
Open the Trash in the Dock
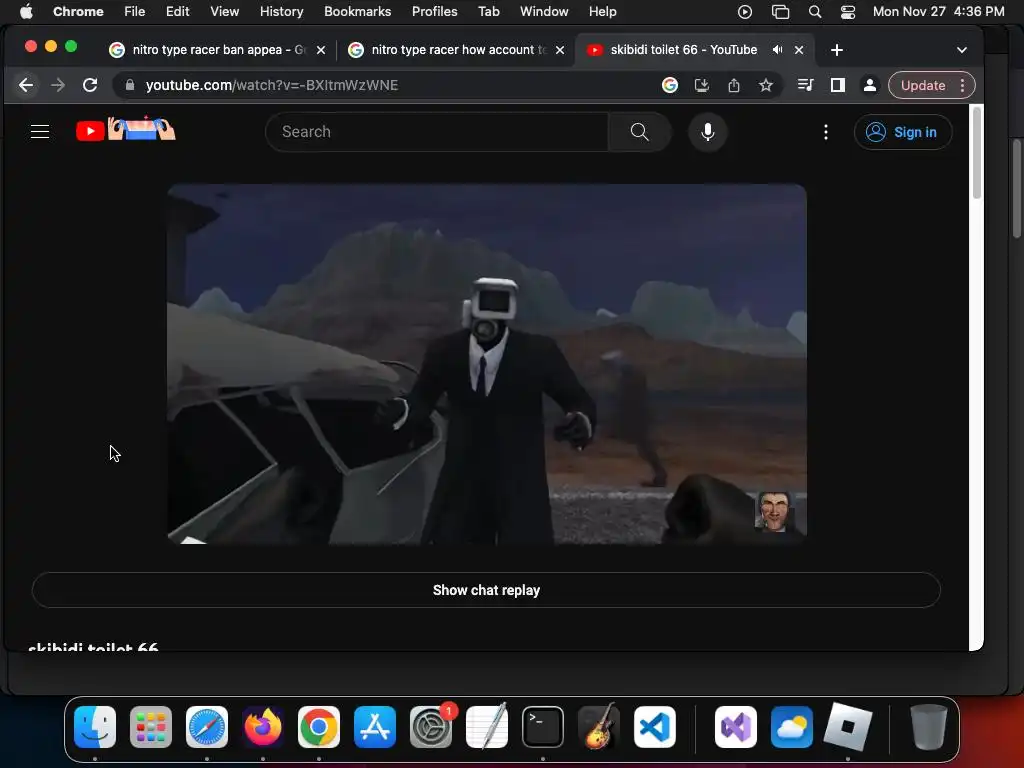point(928,727)
